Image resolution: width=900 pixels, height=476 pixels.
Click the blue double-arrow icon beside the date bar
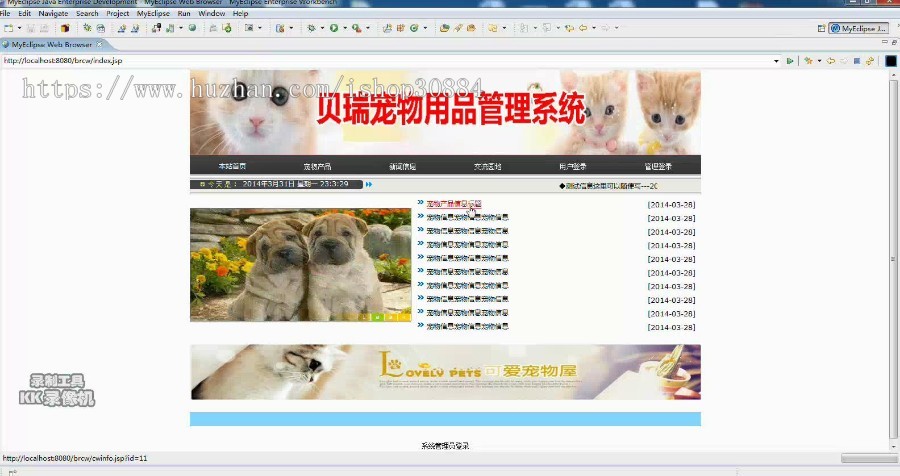click(x=369, y=184)
